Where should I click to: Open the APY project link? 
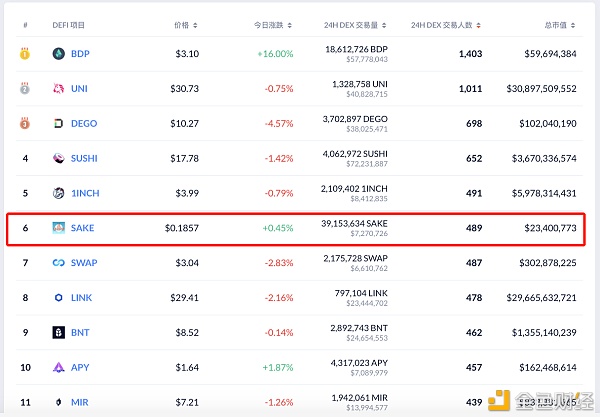(80, 367)
